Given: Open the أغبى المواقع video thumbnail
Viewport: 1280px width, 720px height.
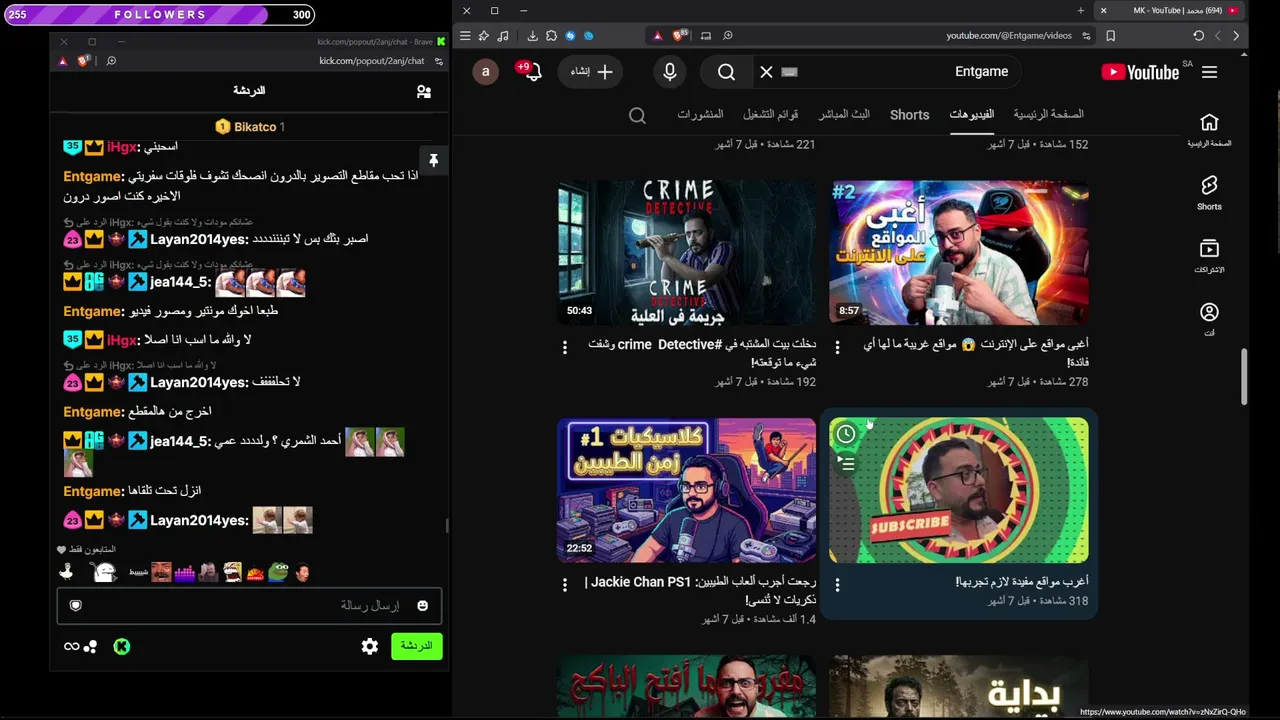Looking at the screenshot, I should [959, 253].
